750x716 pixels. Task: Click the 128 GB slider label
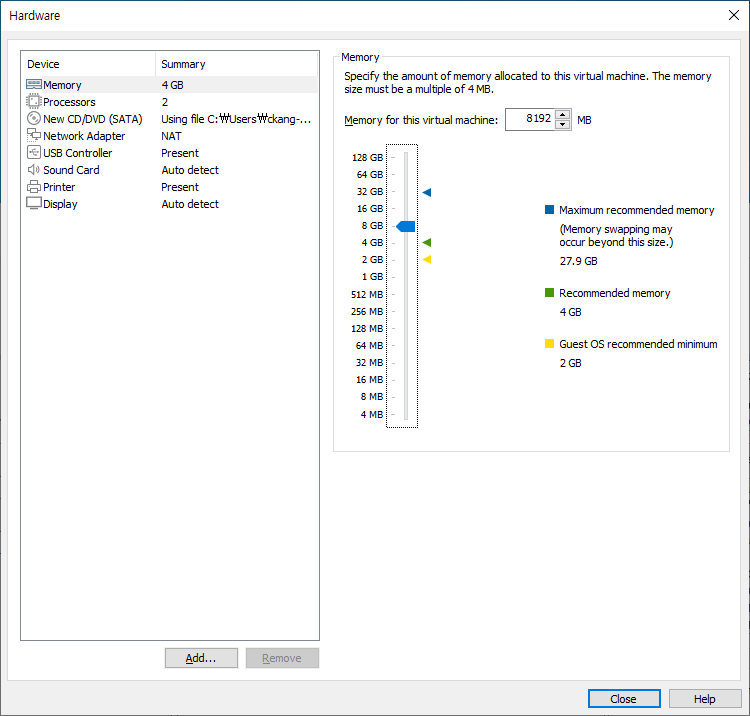click(x=367, y=157)
